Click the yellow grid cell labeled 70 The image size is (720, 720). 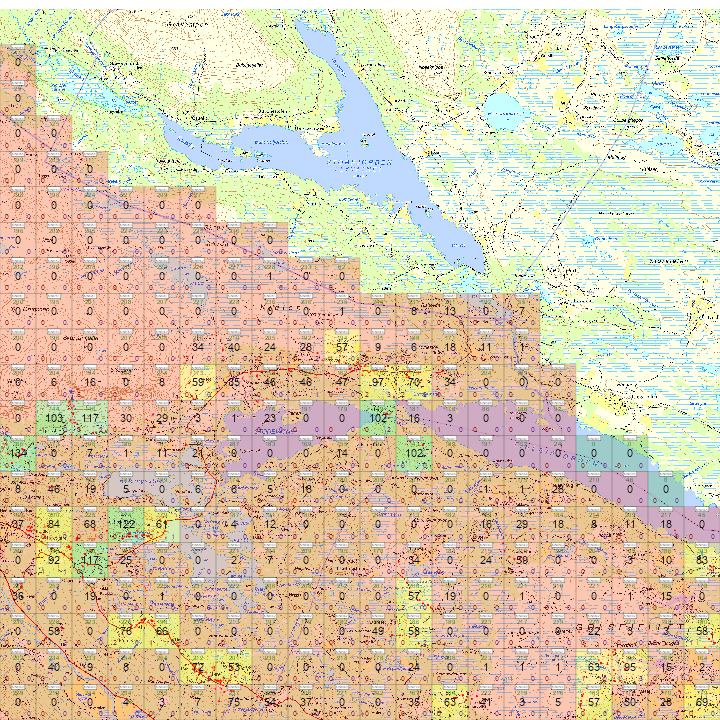click(413, 382)
